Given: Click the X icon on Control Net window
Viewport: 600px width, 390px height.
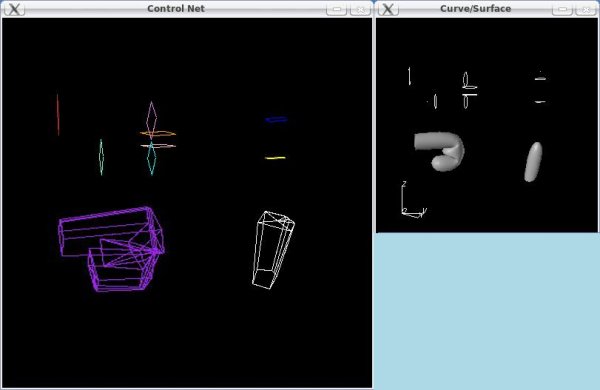Looking at the screenshot, I should [14, 9].
